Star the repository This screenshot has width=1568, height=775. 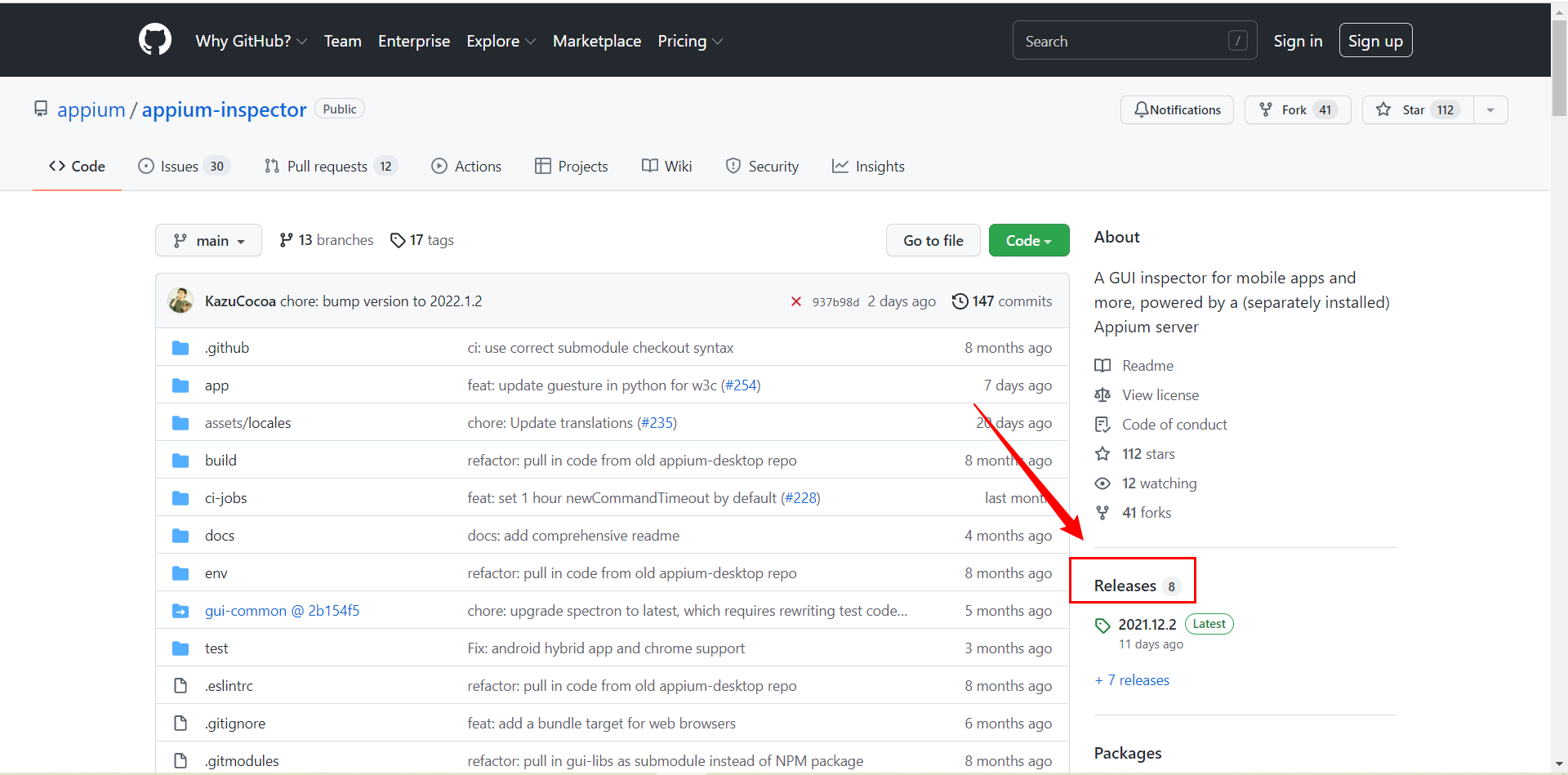tap(1418, 109)
